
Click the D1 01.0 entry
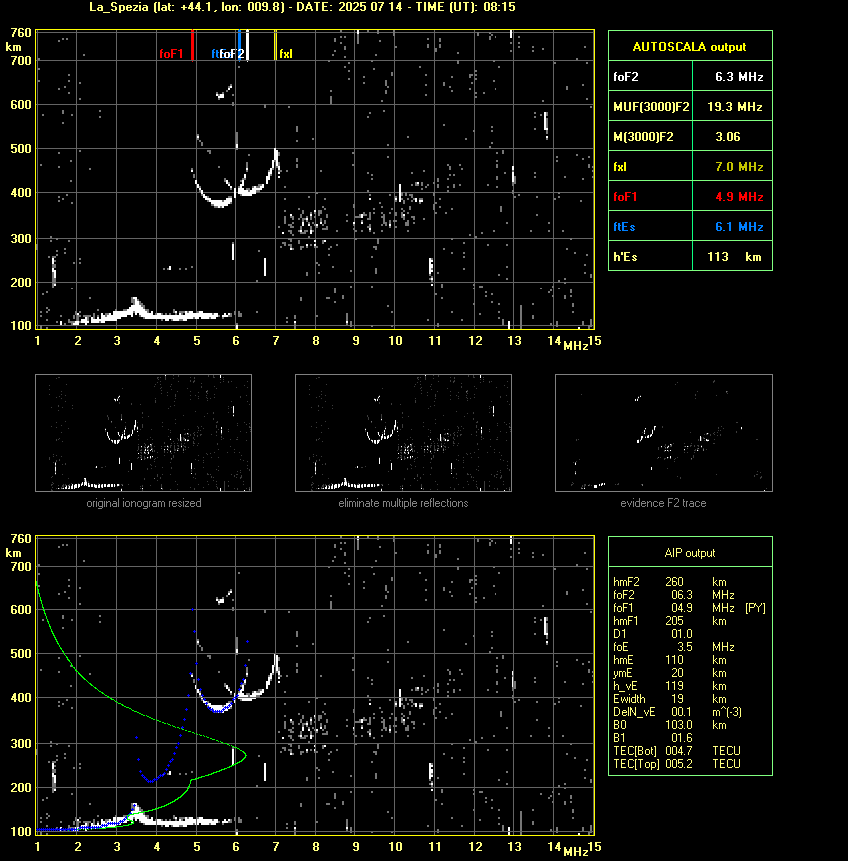pos(653,634)
